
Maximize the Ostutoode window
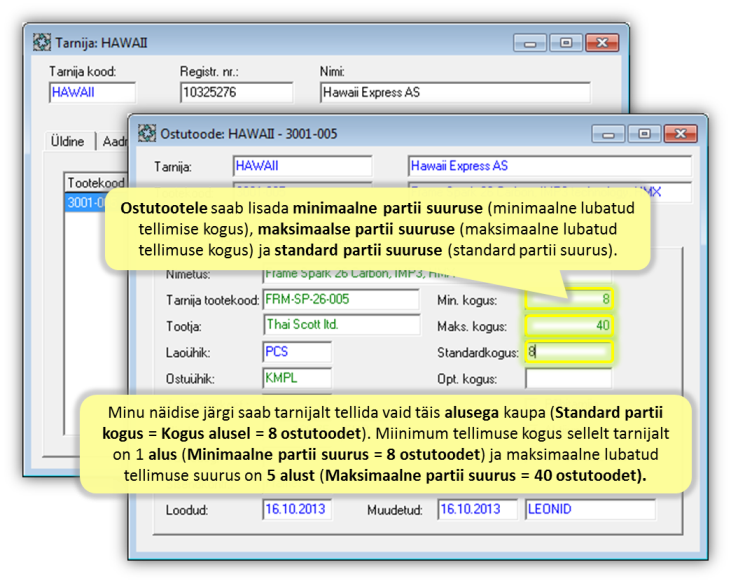tap(644, 134)
